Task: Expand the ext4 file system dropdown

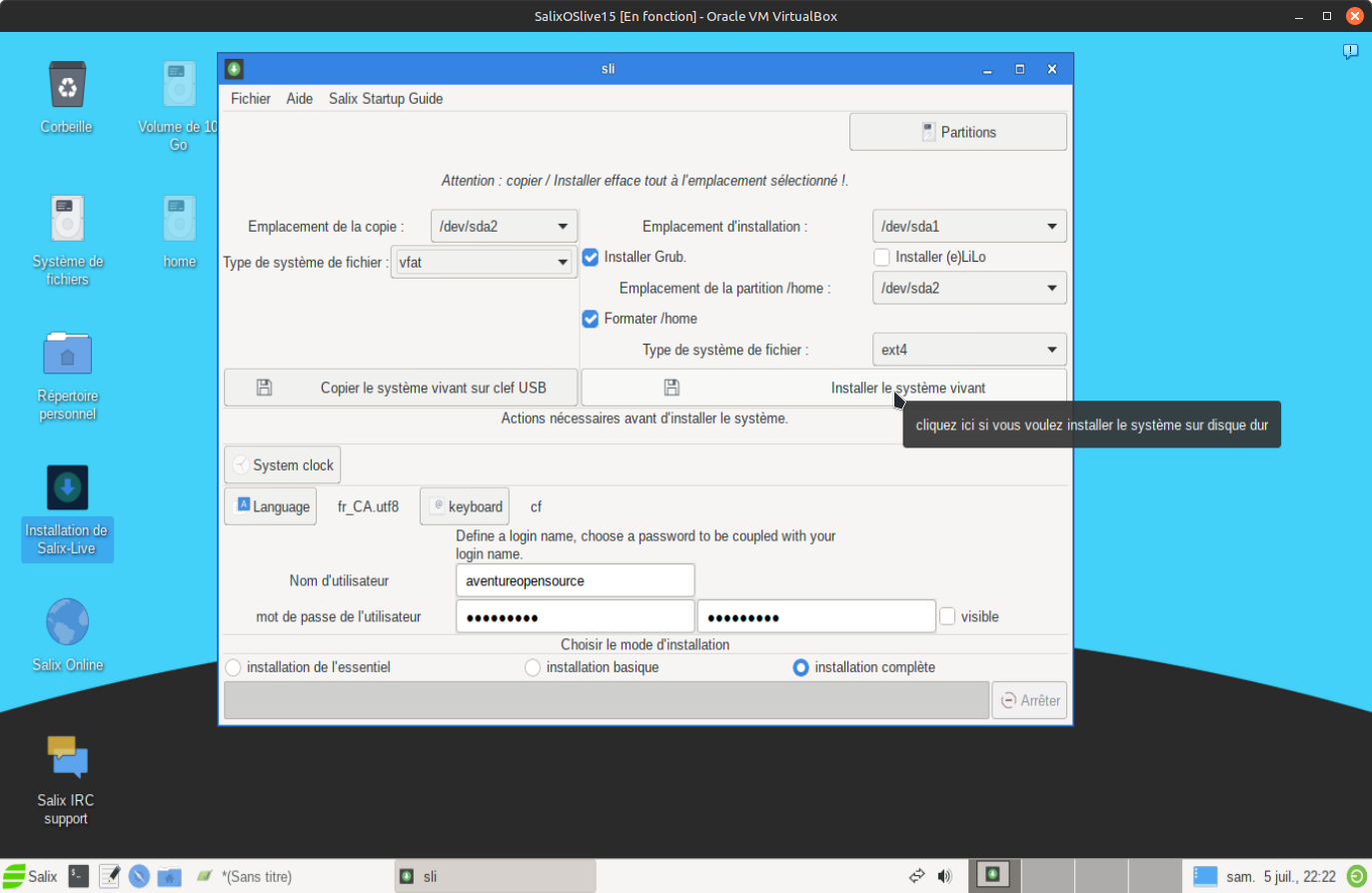Action: (x=968, y=350)
